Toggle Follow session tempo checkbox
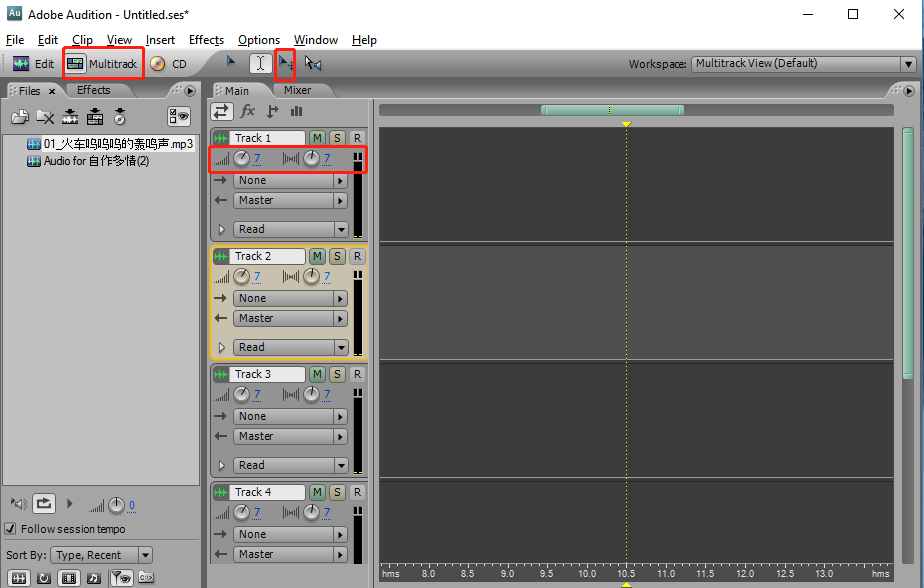The height and width of the screenshot is (588, 924). tap(11, 528)
